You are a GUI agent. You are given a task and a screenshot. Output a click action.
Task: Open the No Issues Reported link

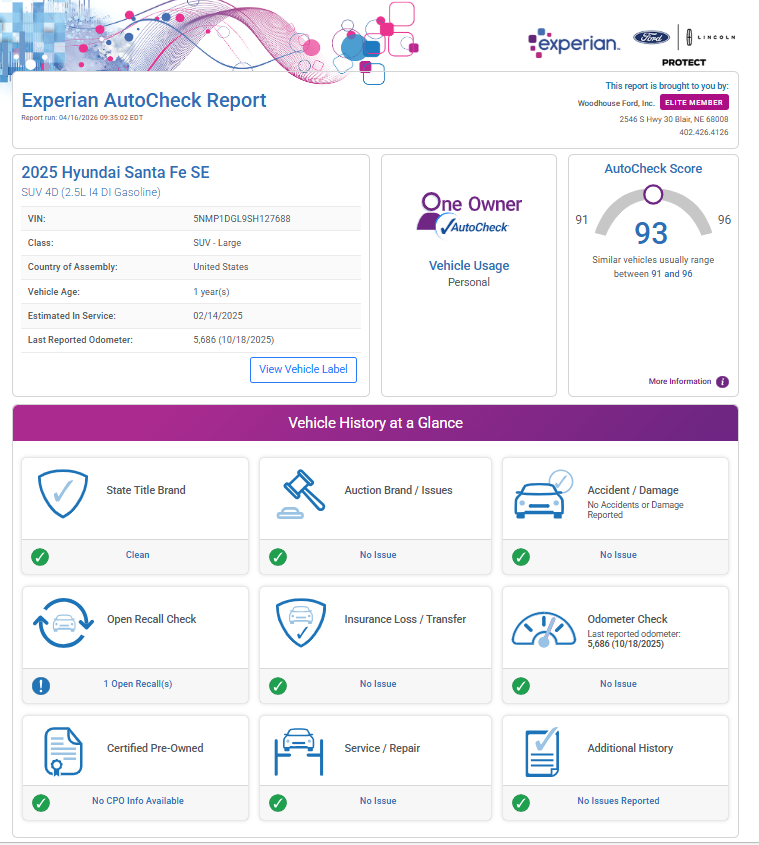(x=618, y=800)
